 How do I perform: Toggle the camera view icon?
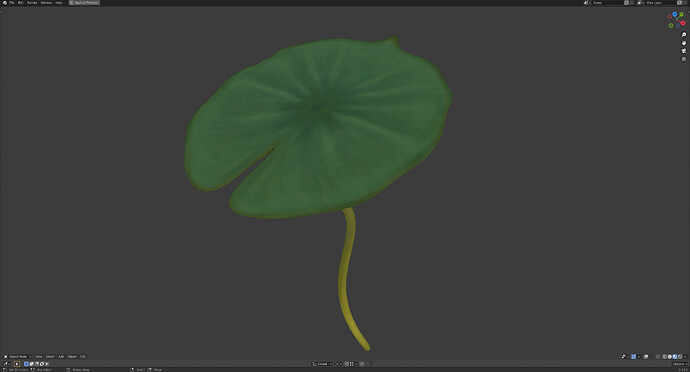pos(684,51)
